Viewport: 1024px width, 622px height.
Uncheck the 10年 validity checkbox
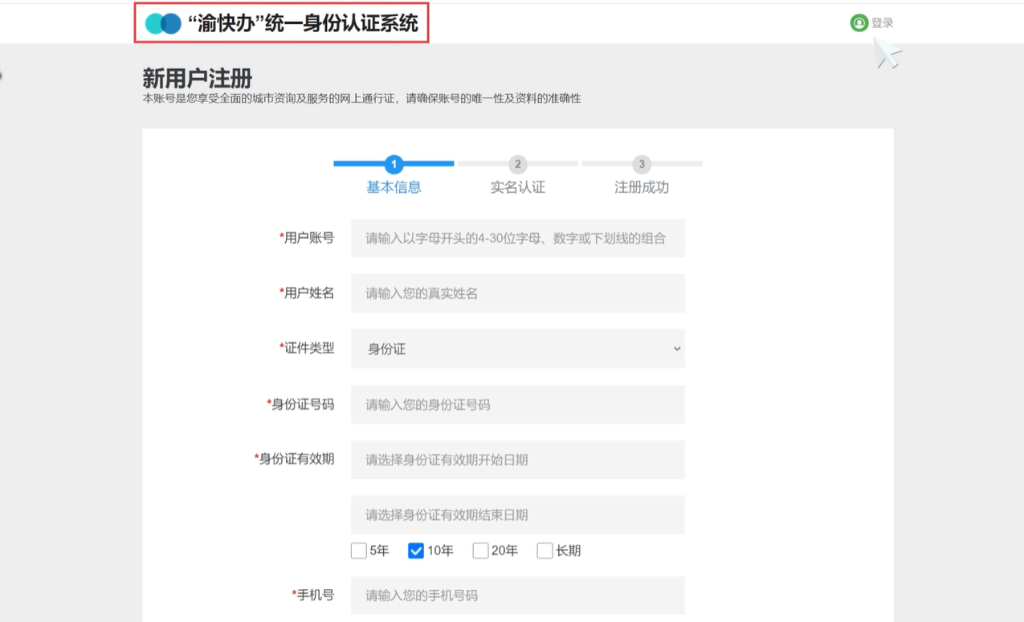pos(416,551)
